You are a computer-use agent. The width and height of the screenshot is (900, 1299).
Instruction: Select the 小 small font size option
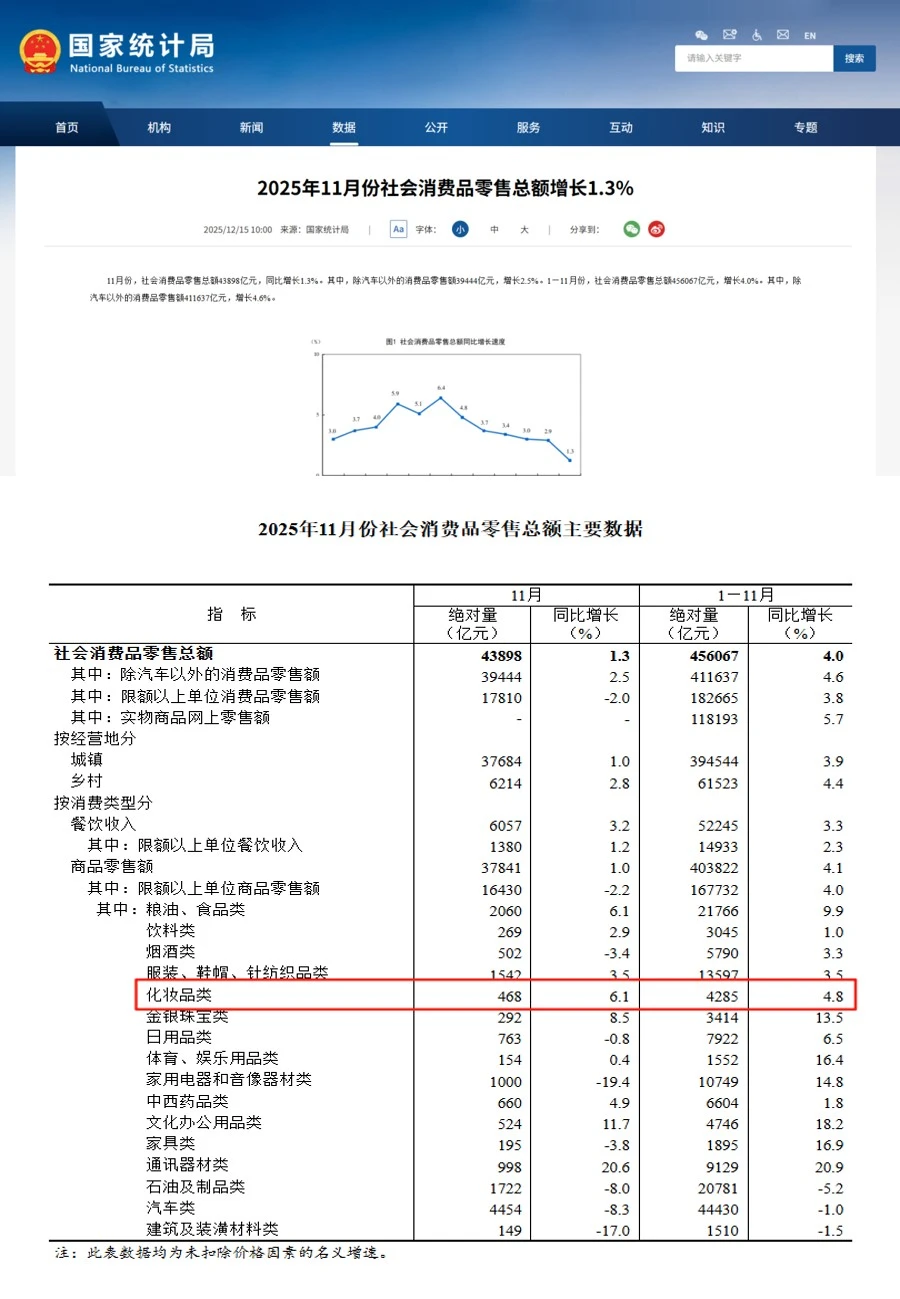pos(459,229)
